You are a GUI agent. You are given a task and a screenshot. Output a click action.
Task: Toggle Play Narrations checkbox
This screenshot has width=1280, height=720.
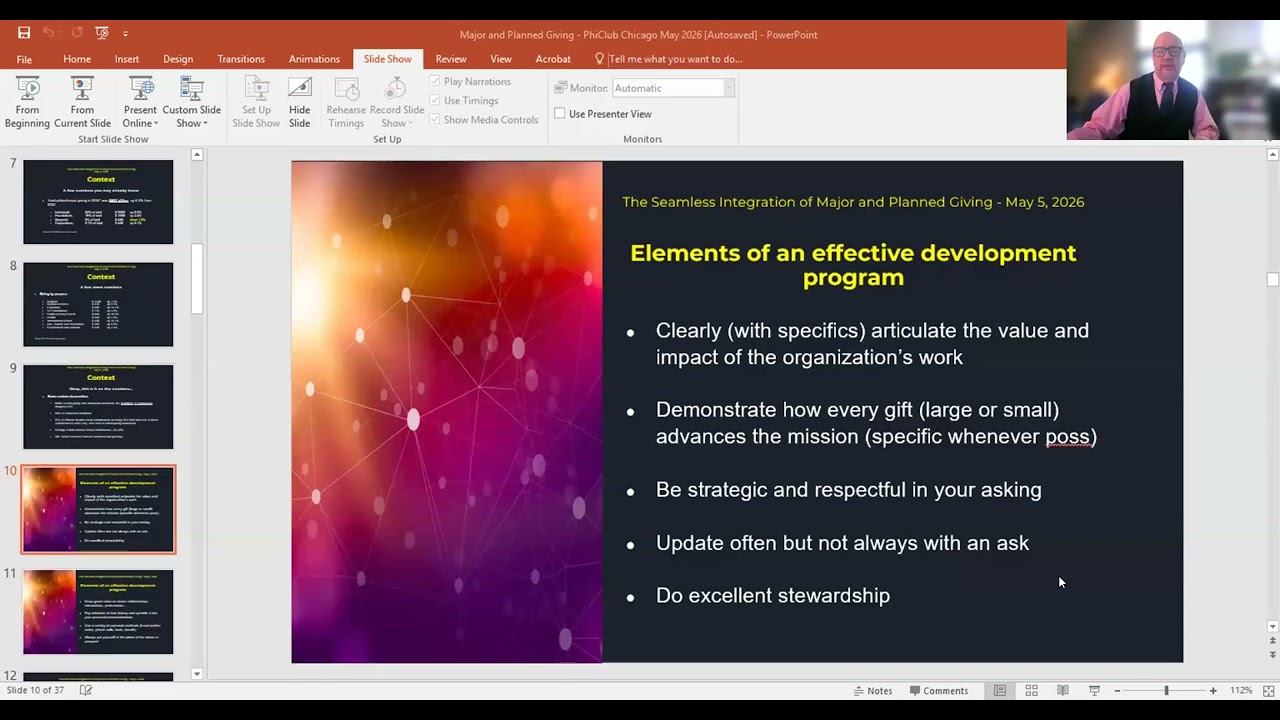coord(470,82)
